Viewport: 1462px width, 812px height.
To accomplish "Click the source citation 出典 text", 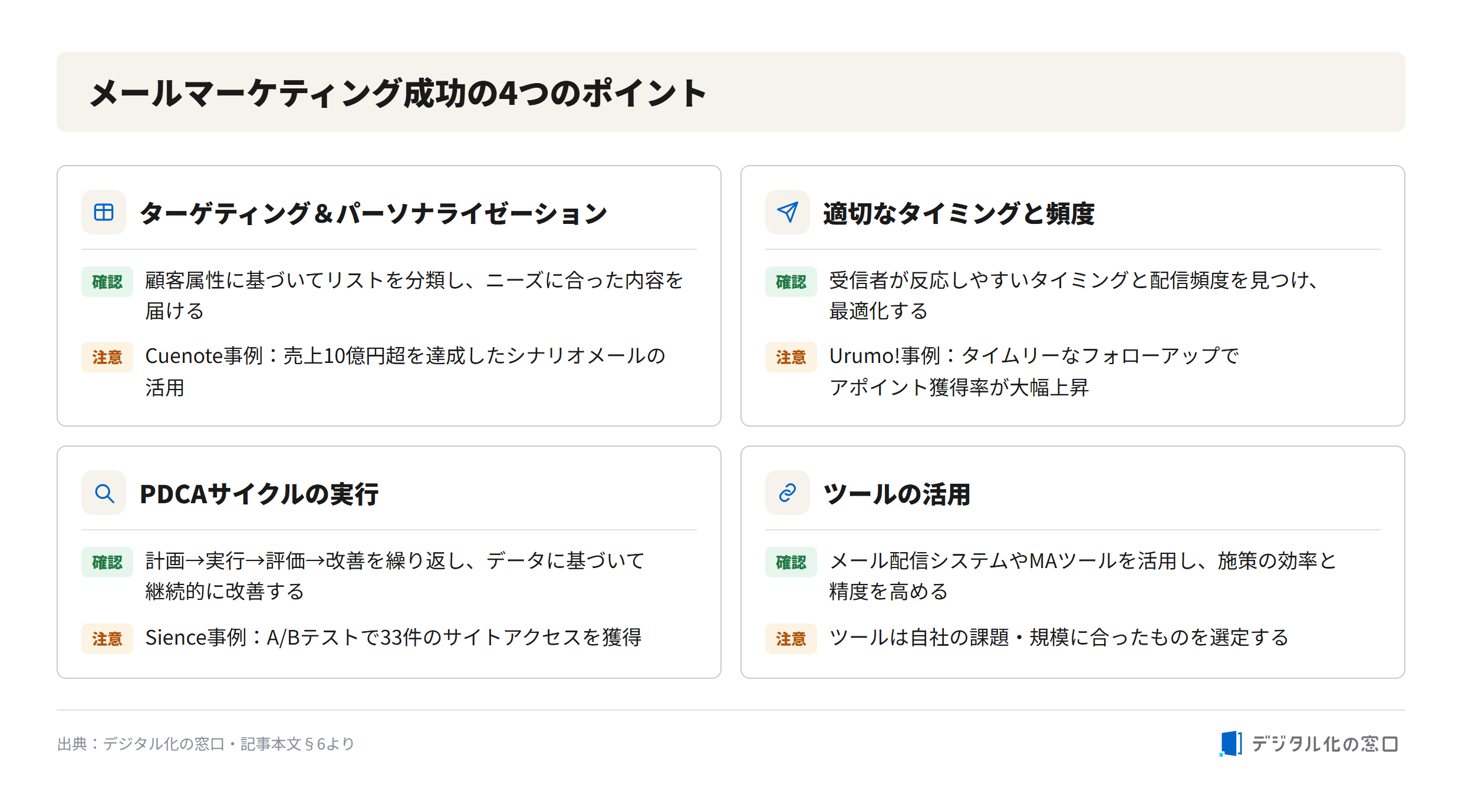I will [x=206, y=744].
